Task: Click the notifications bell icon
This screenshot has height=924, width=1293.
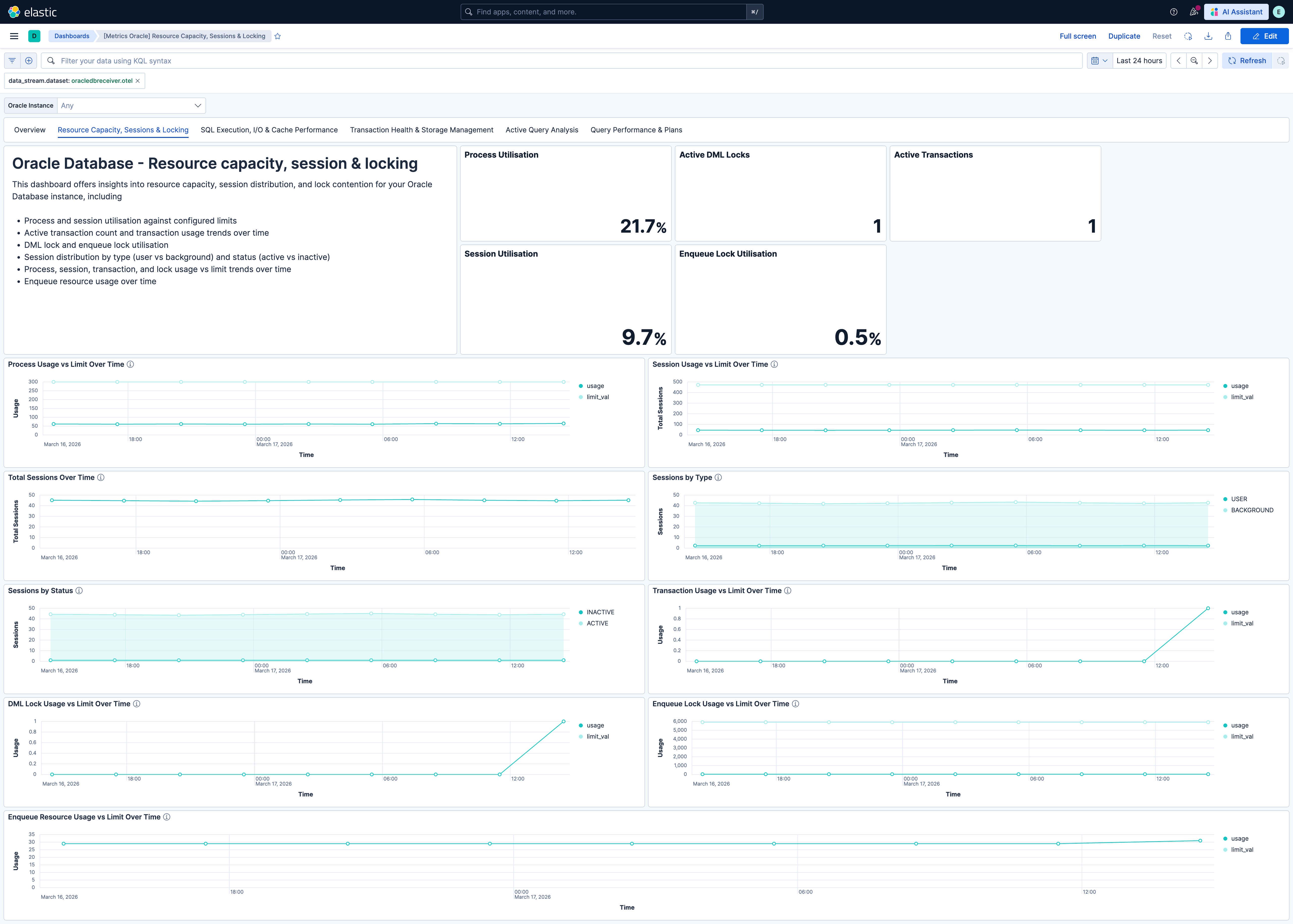Action: coord(1193,11)
